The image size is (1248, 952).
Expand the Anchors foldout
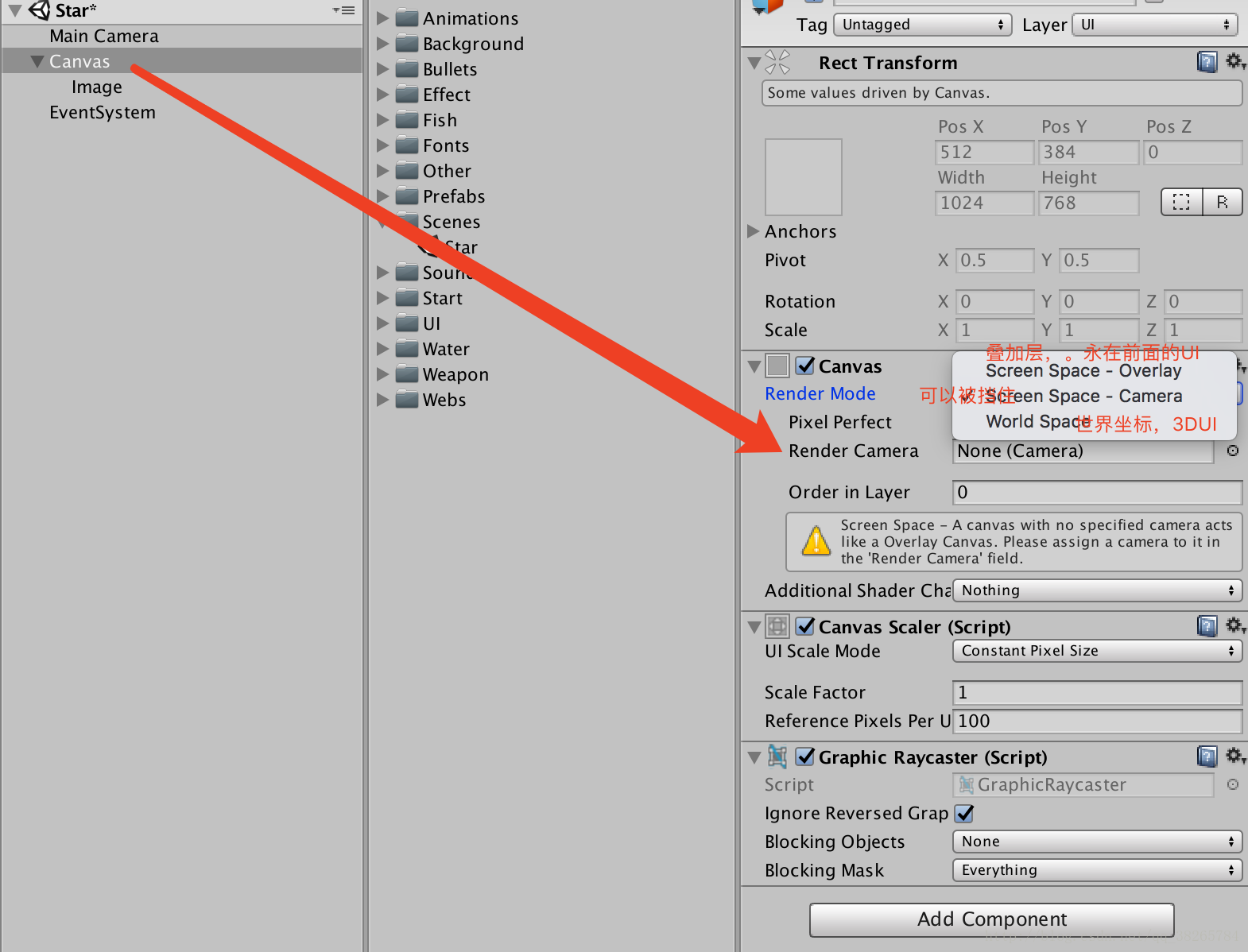point(753,231)
